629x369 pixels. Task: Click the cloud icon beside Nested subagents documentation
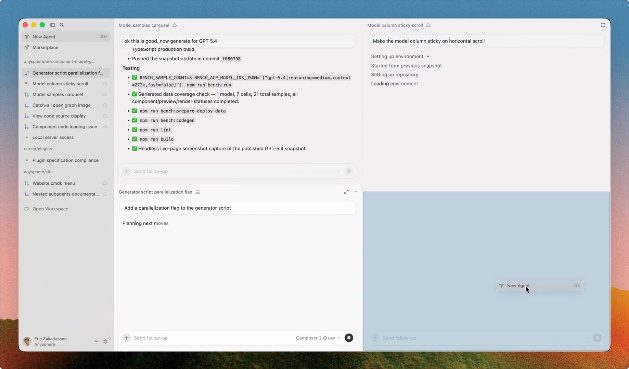pyautogui.click(x=105, y=194)
